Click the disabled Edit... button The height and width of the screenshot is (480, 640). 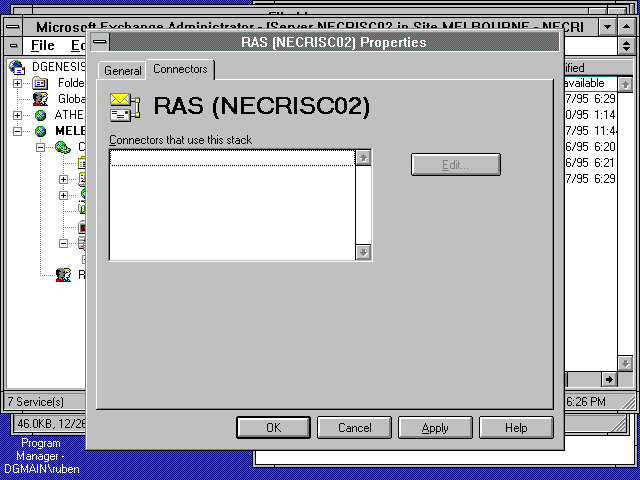pyautogui.click(x=456, y=164)
